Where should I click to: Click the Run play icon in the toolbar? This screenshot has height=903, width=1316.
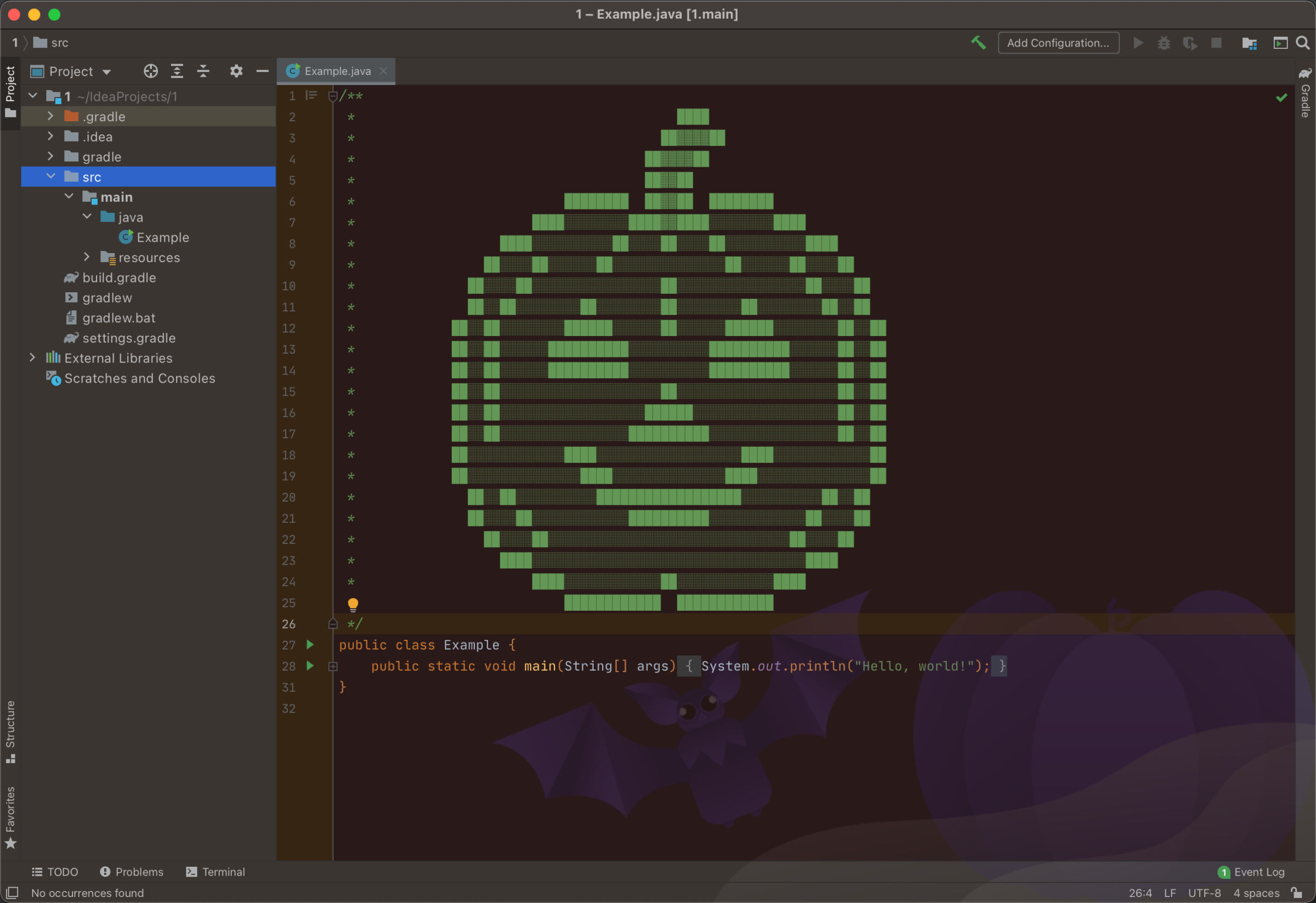click(1138, 43)
